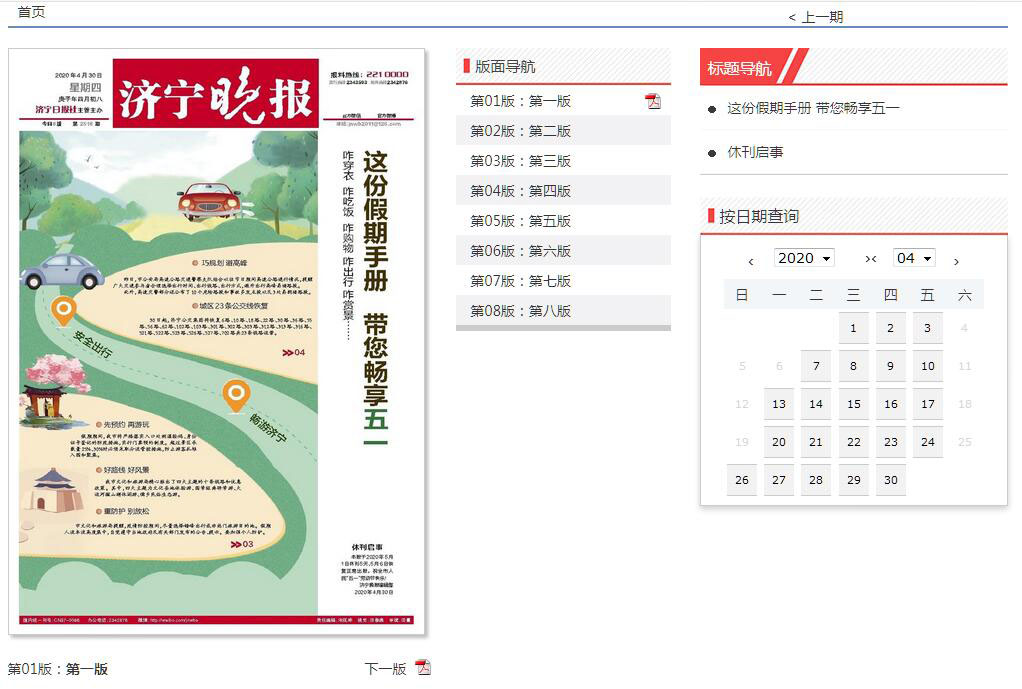
Task: Click the PDF icon beside 下一版
Action: [x=423, y=668]
